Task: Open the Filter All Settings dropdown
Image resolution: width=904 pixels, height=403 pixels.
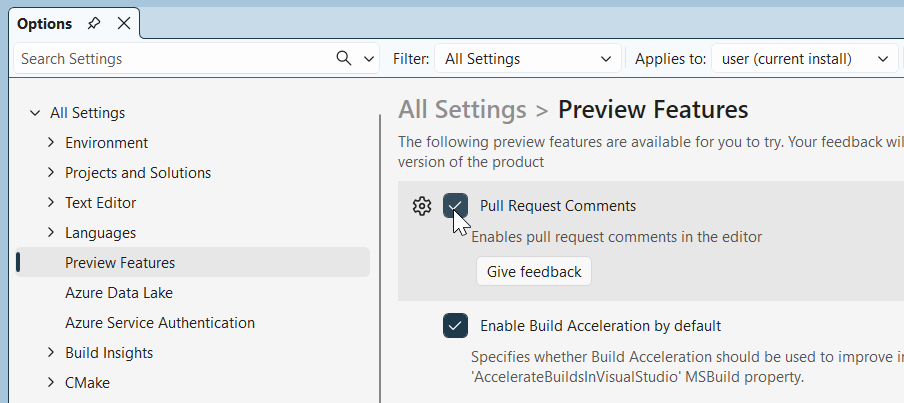Action: (x=527, y=59)
